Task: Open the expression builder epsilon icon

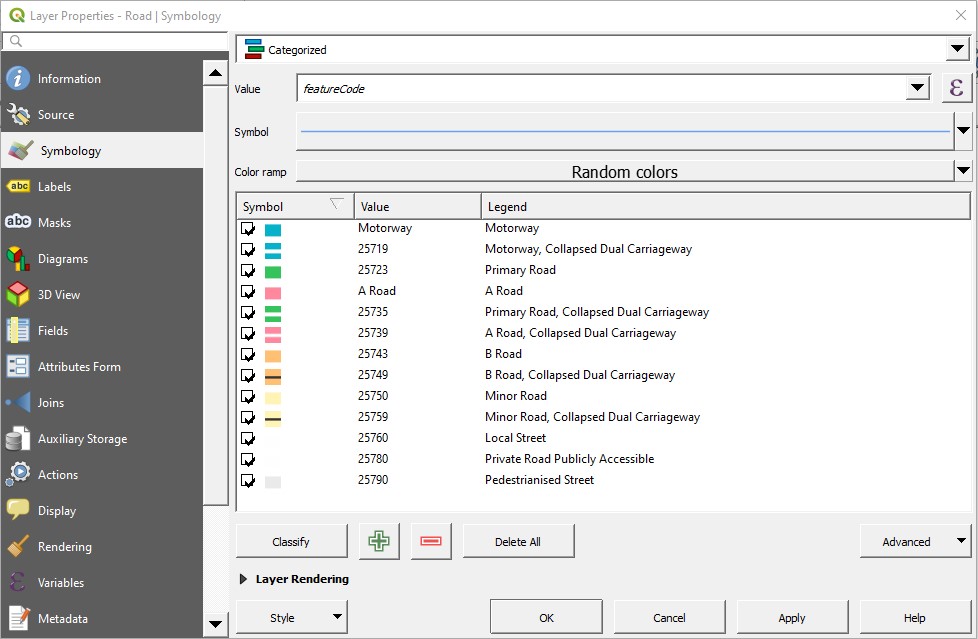Action: pos(956,88)
